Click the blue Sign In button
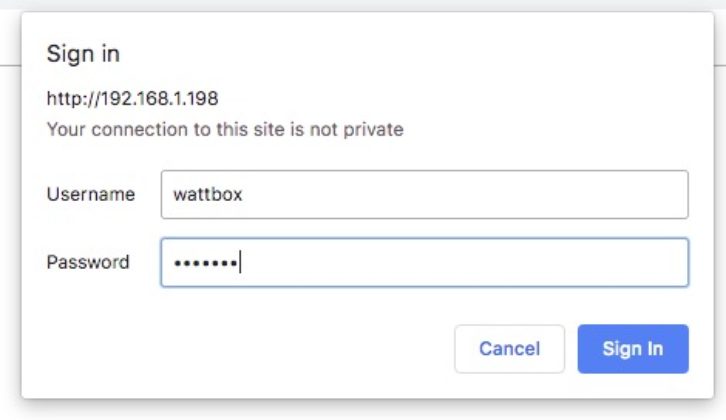The height and width of the screenshot is (420, 726). [633, 349]
